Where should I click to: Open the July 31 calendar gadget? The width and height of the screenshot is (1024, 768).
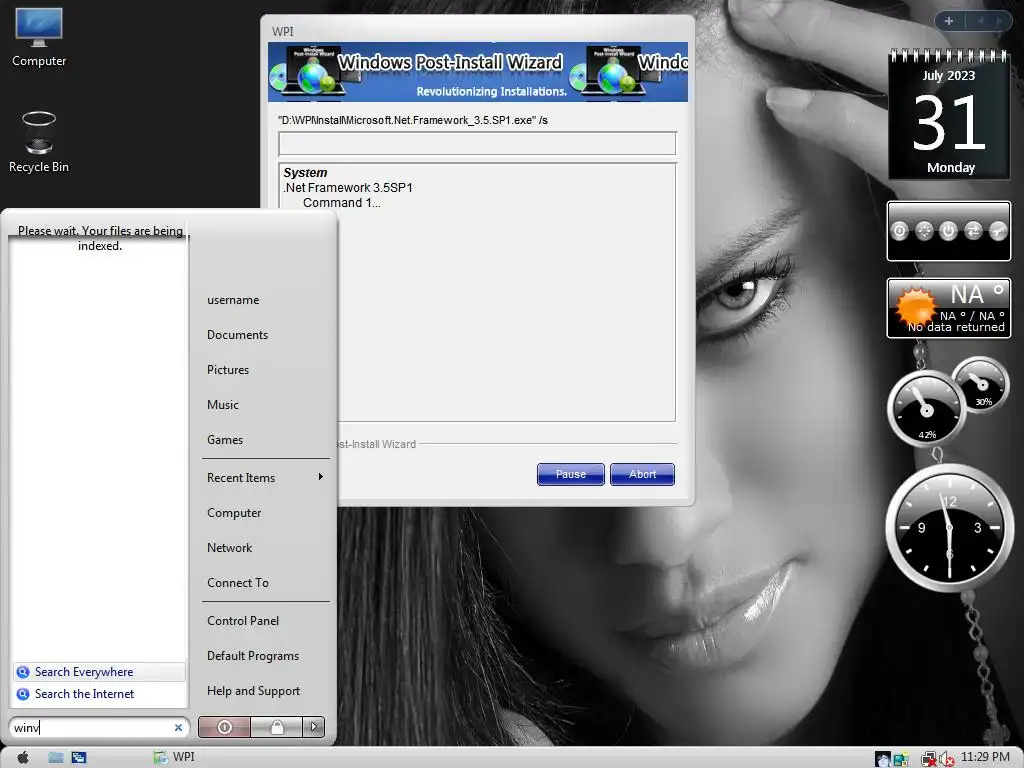[x=949, y=115]
